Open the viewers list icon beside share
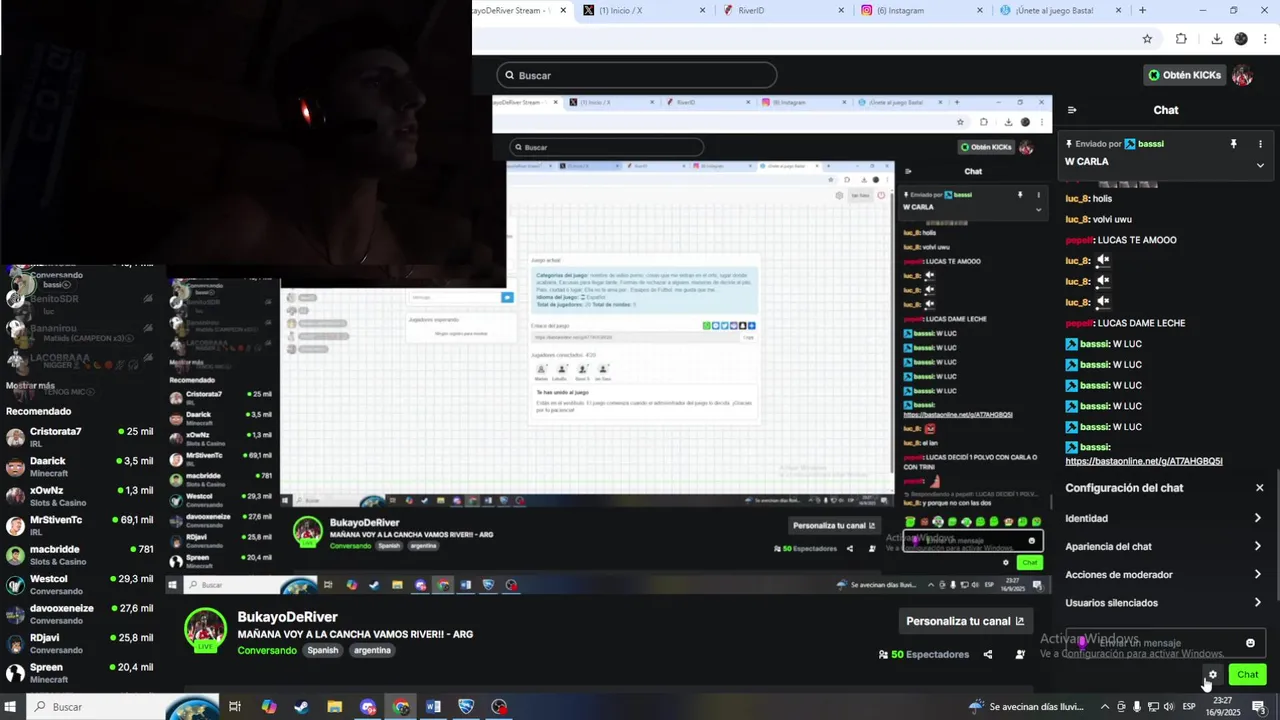The image size is (1280, 720). pyautogui.click(x=1020, y=654)
